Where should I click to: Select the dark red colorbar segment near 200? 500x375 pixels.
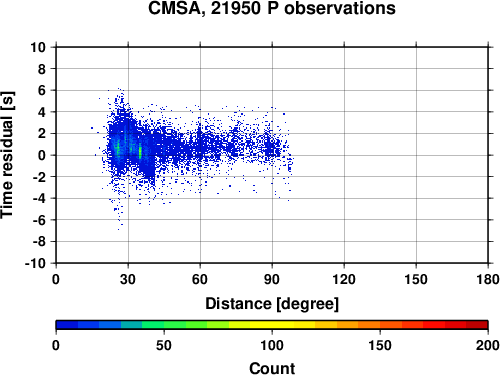(x=477, y=325)
